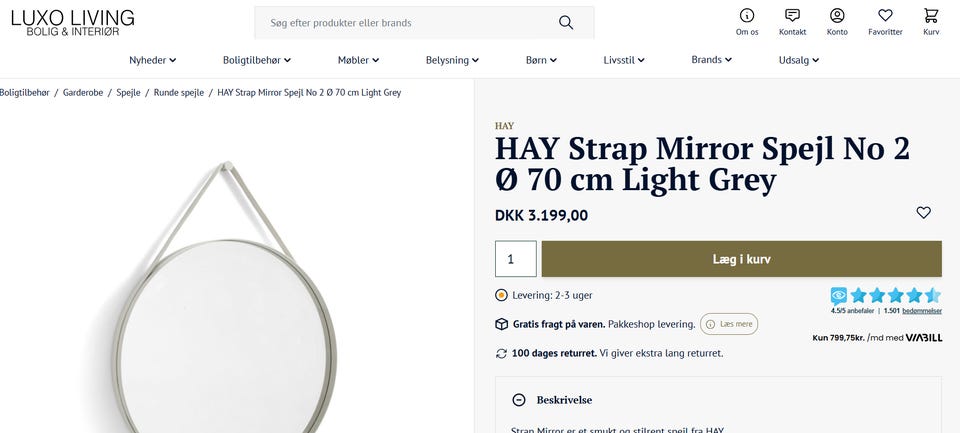
Task: Open the Udsalg menu
Action: (798, 60)
